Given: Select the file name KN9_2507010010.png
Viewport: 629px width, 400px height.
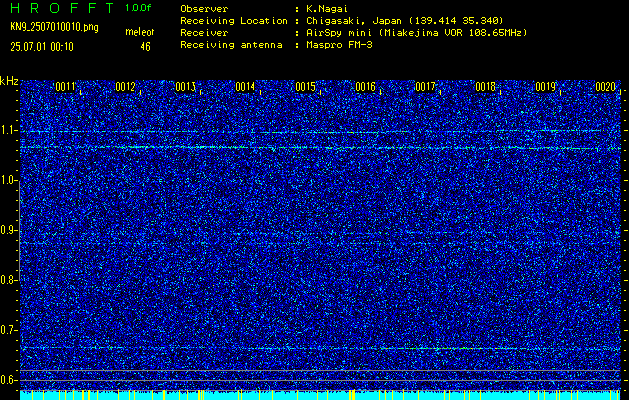Looking at the screenshot, I should (54, 28).
